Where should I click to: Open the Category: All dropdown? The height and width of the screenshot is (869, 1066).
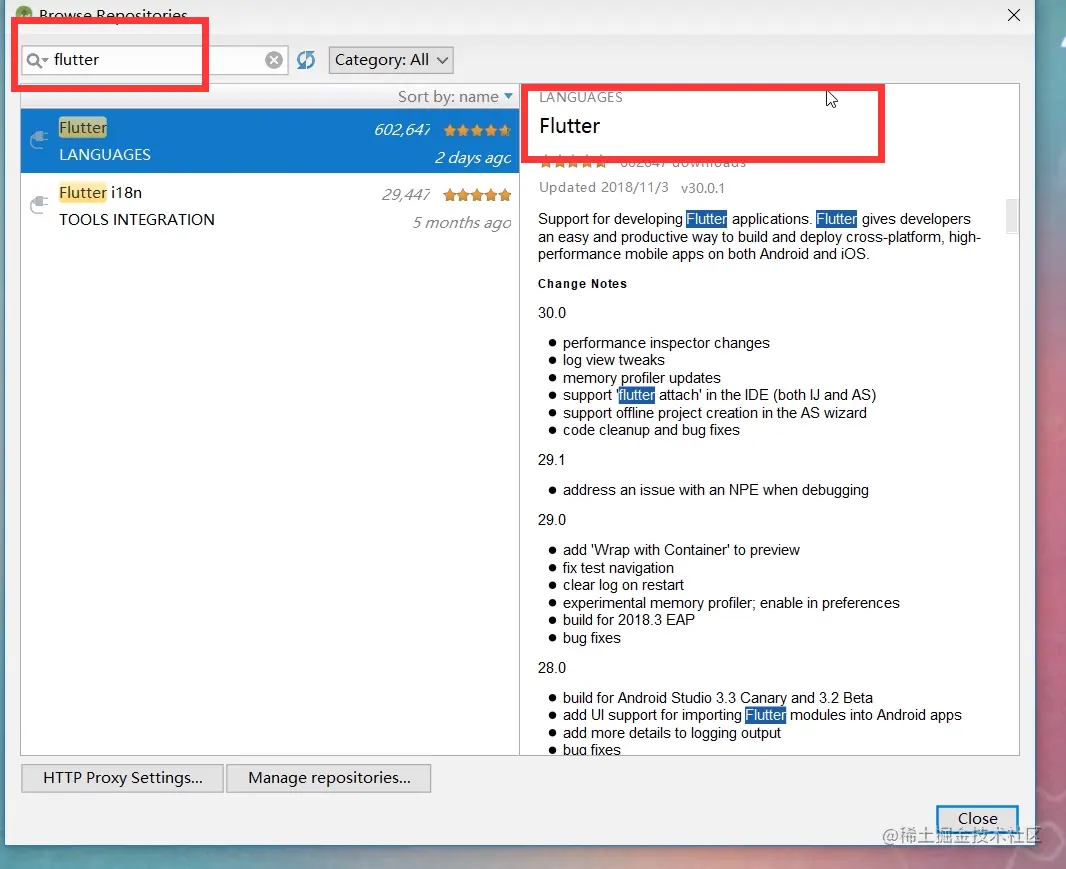tap(391, 60)
